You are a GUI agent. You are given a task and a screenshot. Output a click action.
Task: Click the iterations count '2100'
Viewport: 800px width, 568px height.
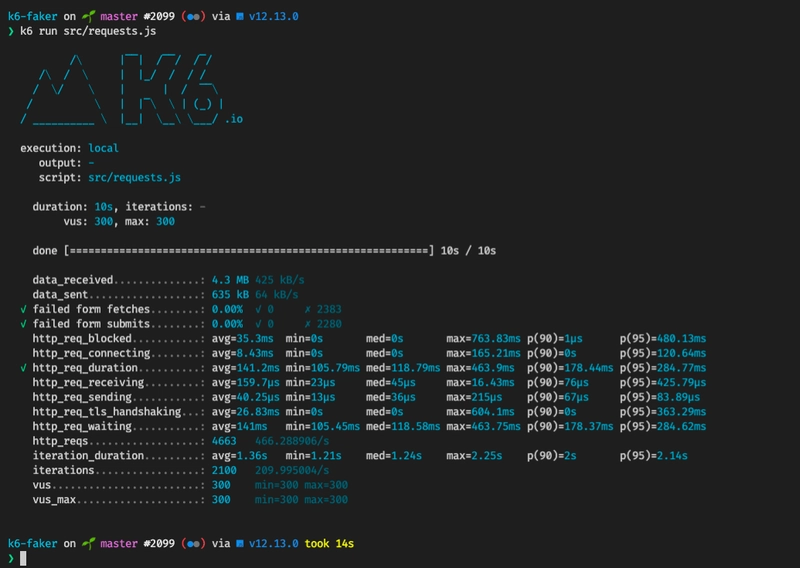(224, 470)
